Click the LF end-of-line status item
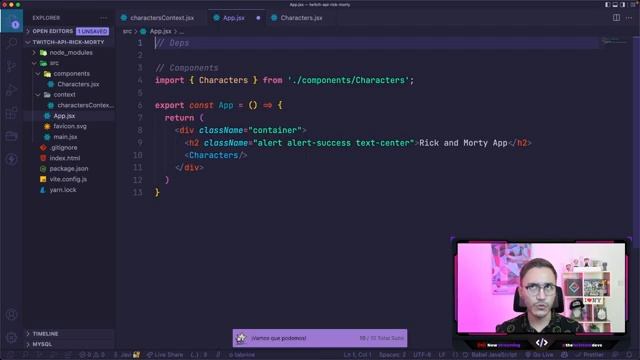The height and width of the screenshot is (360, 640). click(x=442, y=355)
